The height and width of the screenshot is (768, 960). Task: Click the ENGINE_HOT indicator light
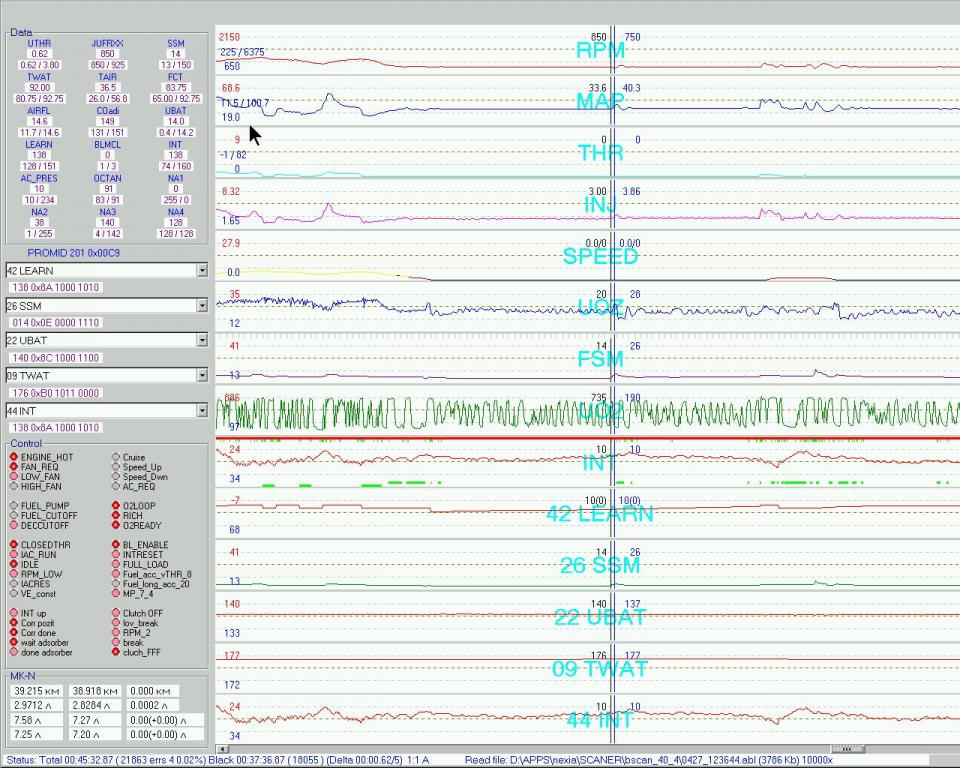(x=15, y=458)
